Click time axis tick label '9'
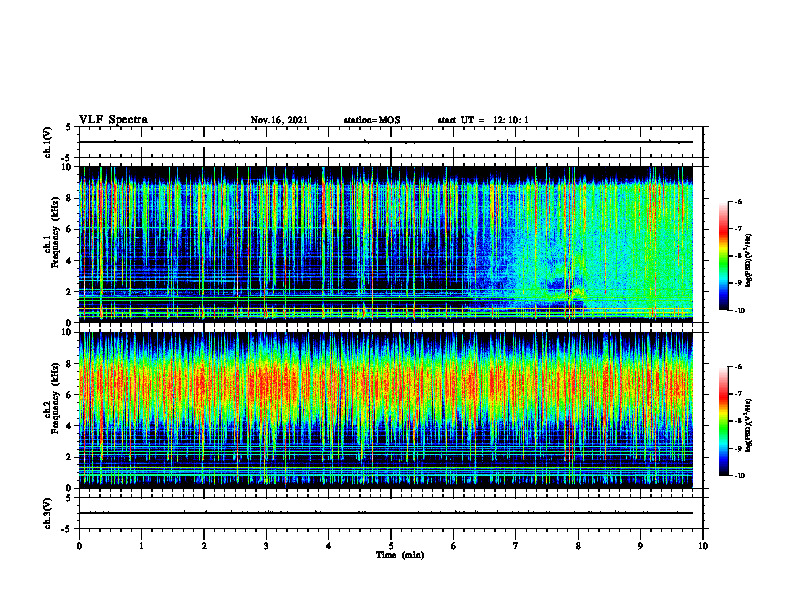Image resolution: width=792 pixels, height=612 pixels. [x=640, y=546]
